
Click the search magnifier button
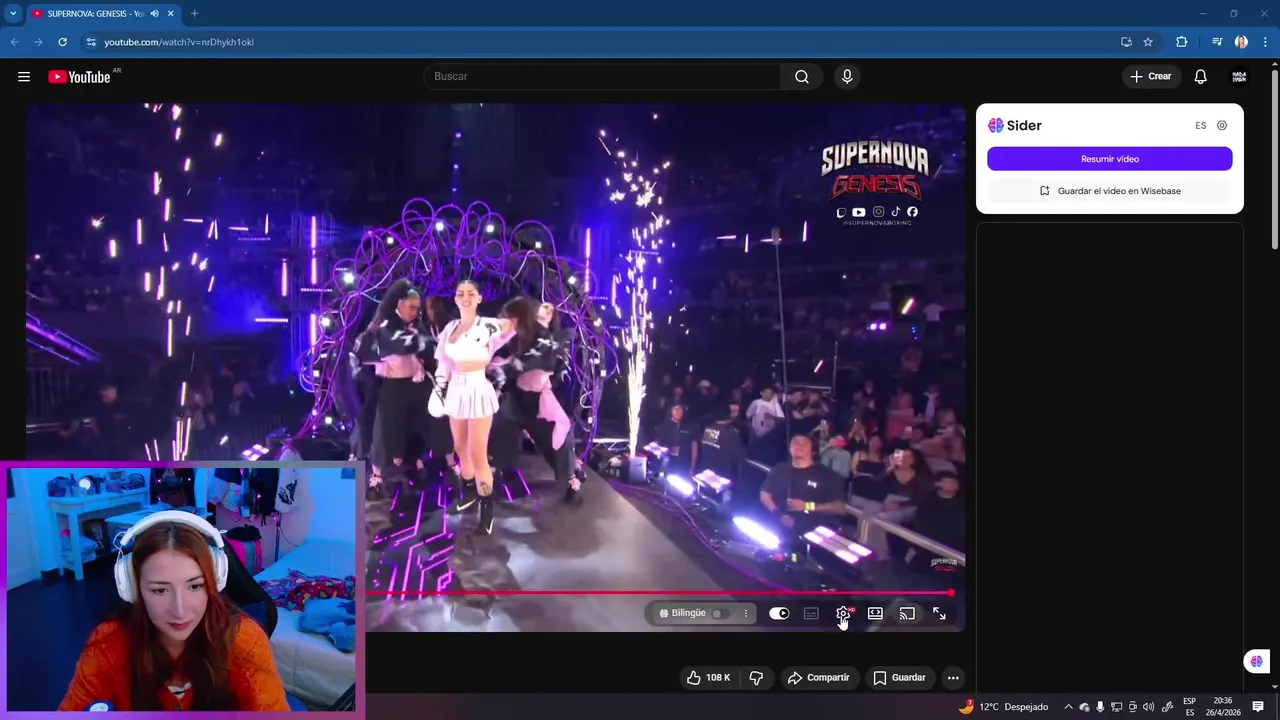802,76
